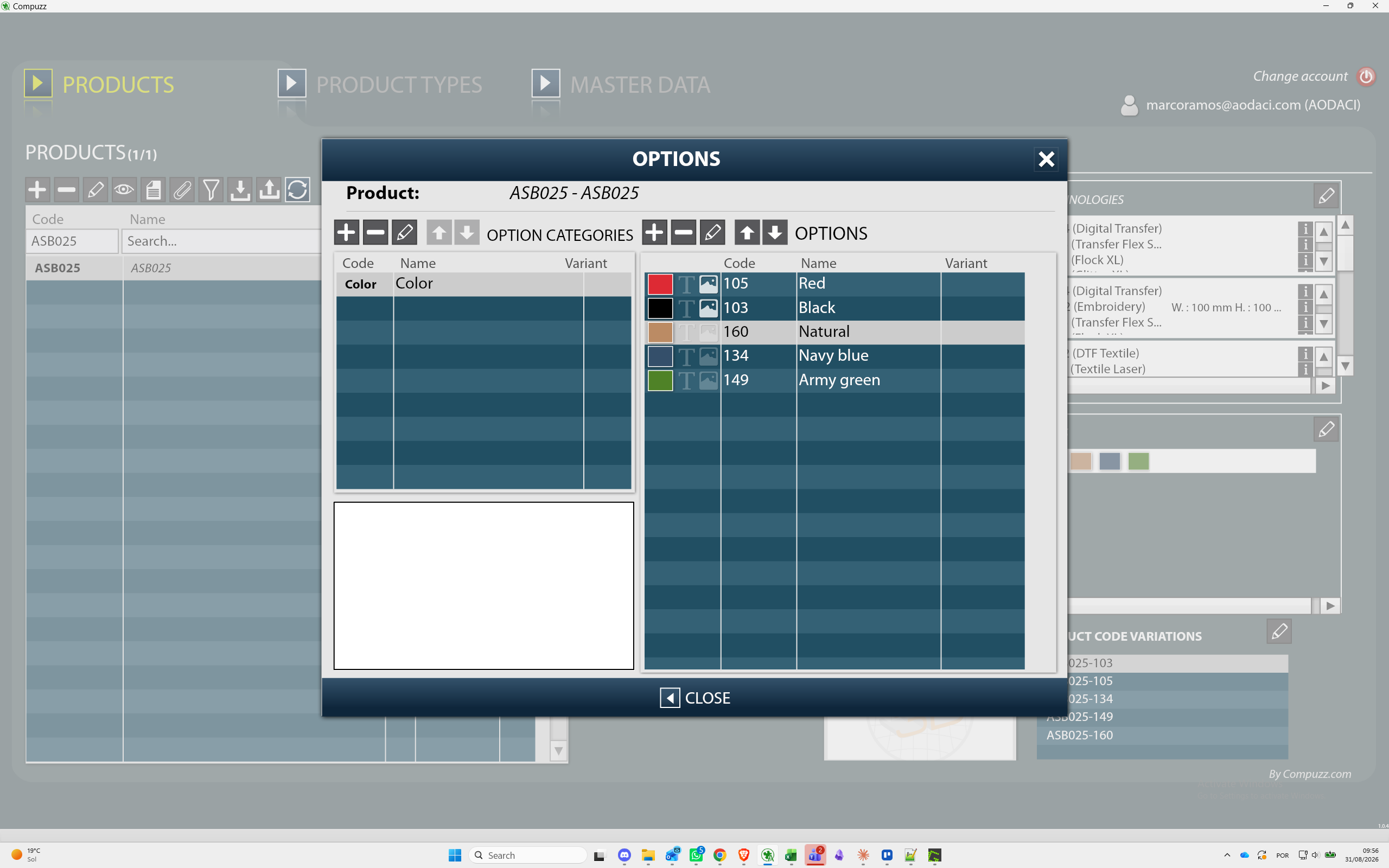1389x868 pixels.
Task: Edit product with pencil in products toolbar
Action: [95, 189]
